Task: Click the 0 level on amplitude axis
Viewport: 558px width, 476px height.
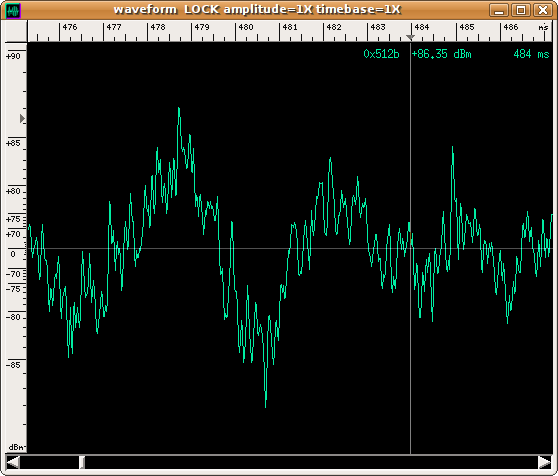Action: (x=13, y=254)
